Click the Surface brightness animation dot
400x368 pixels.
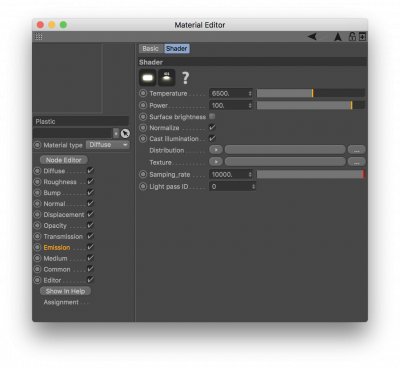143,117
